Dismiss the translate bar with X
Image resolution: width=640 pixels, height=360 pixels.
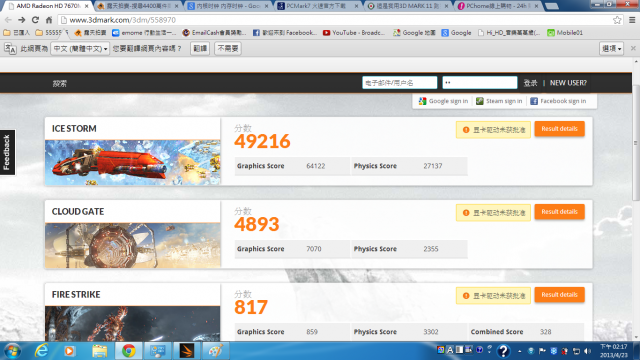633,48
